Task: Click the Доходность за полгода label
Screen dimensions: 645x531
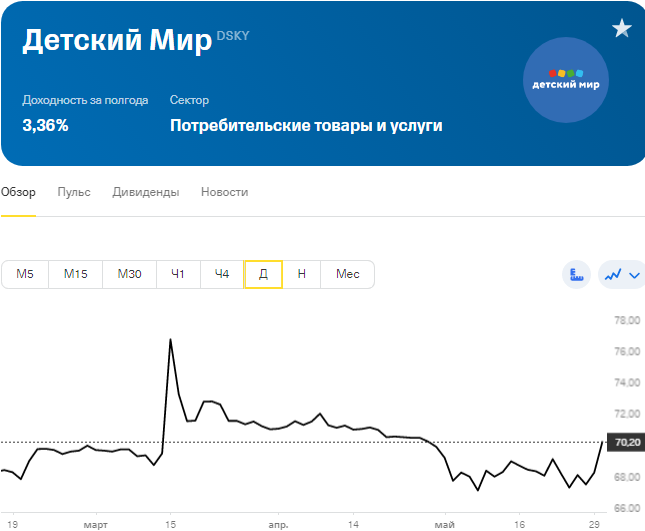Action: 85,100
